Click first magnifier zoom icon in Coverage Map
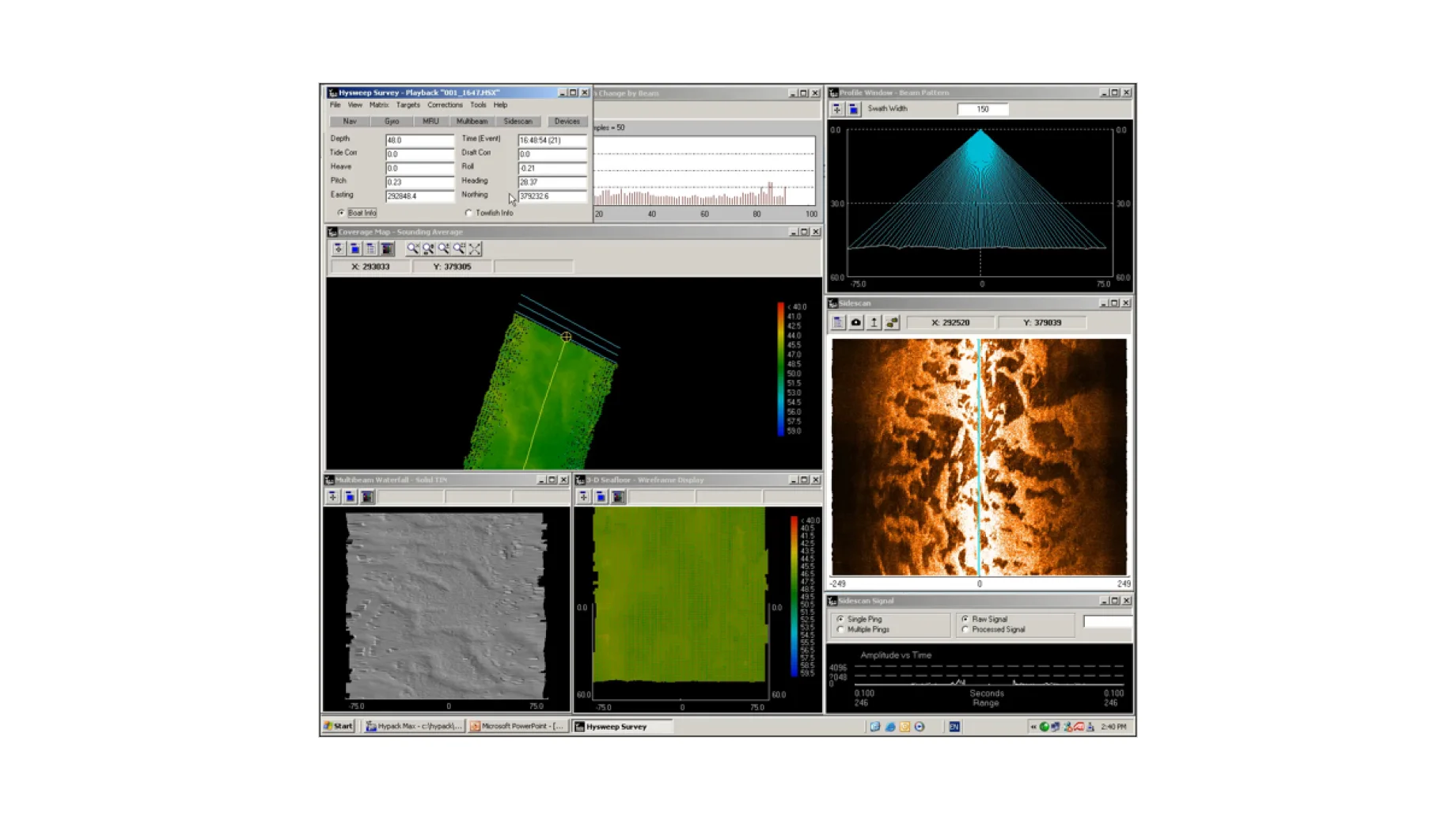1456x820 pixels. coord(413,249)
